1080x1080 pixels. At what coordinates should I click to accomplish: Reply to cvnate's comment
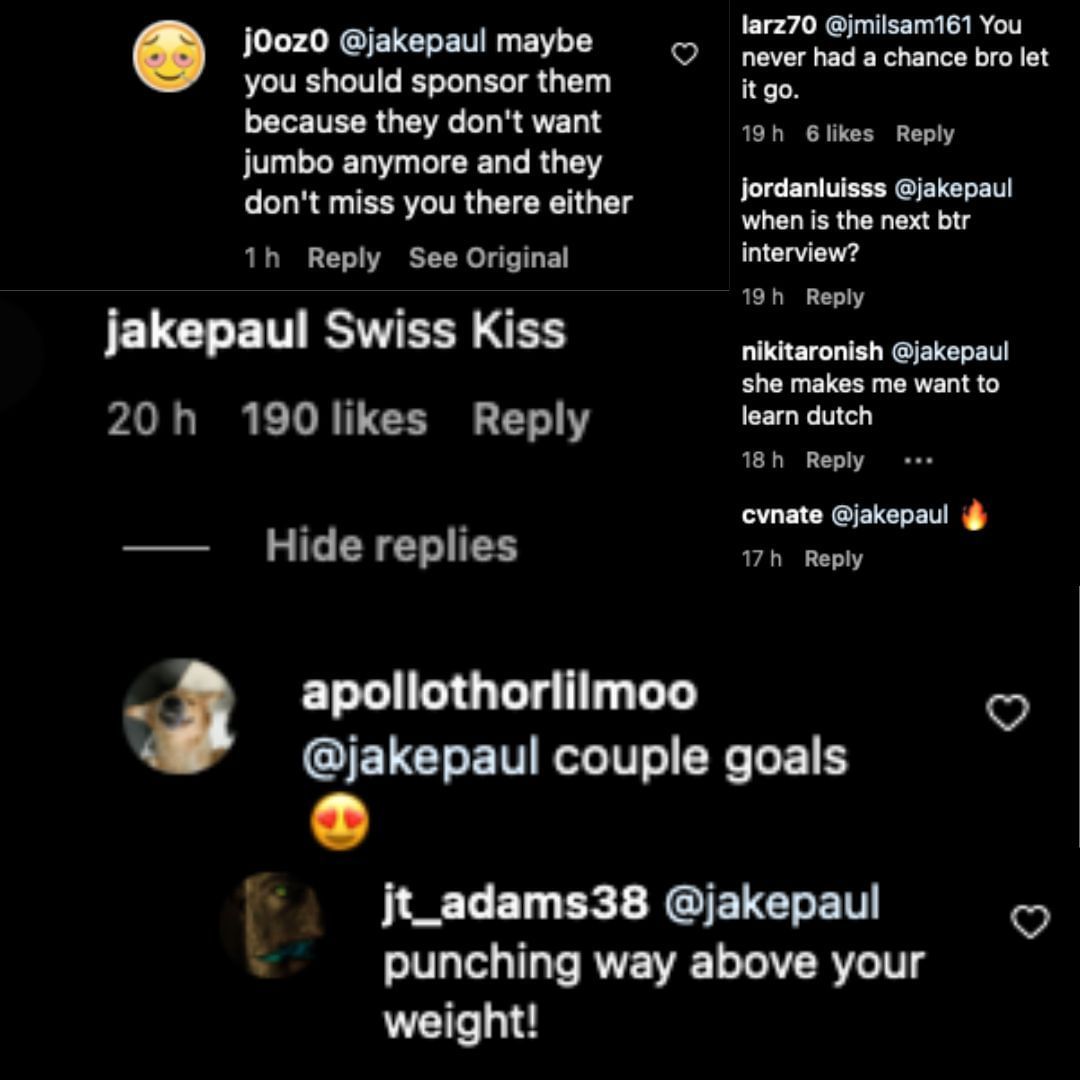pos(835,558)
